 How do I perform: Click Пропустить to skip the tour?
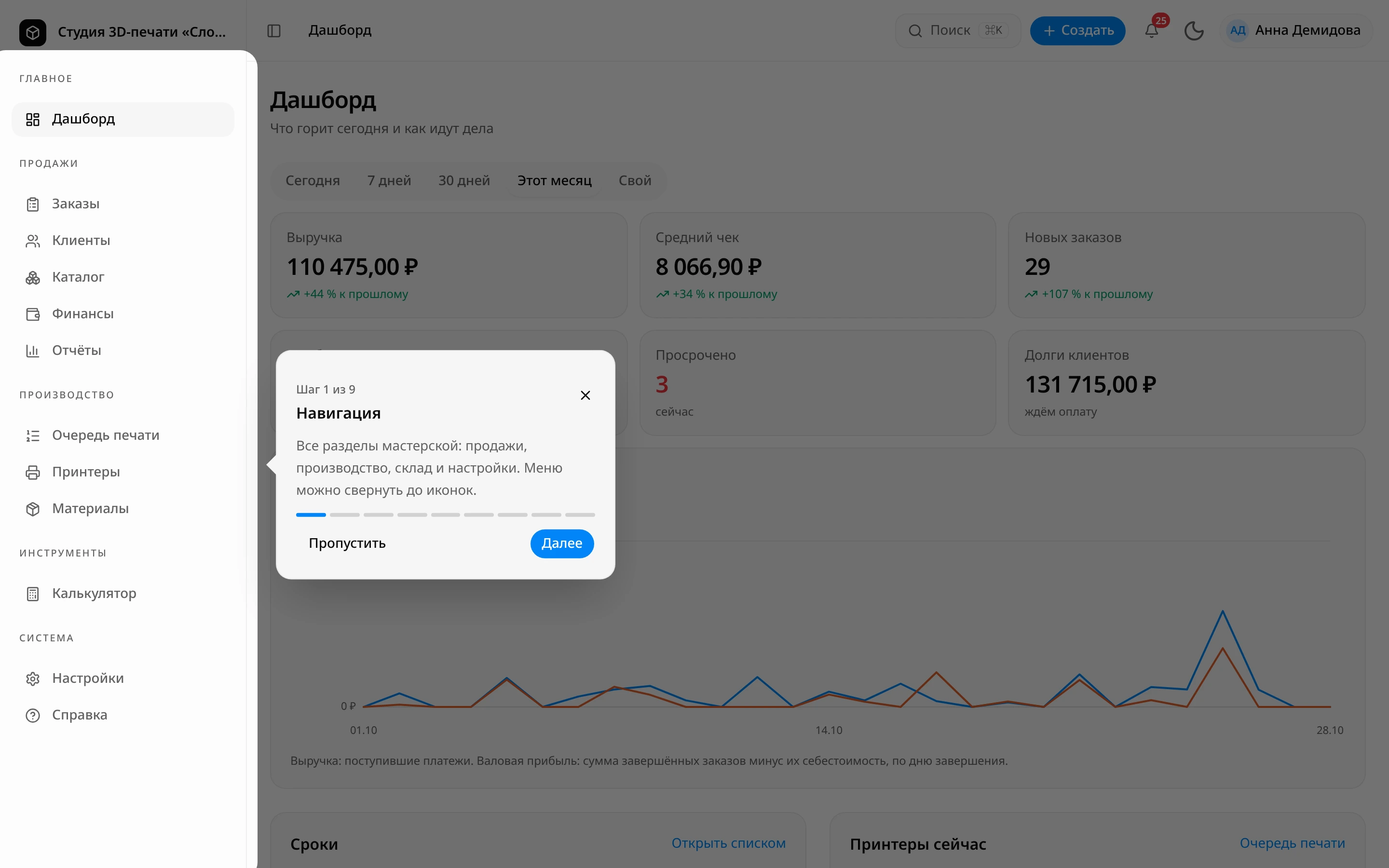pos(347,543)
